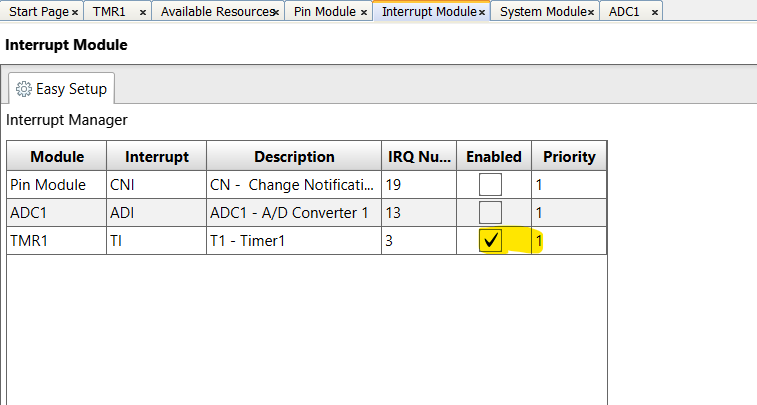Switch to the Pin Module tab
Screen dimensions: 757x405
[323, 12]
